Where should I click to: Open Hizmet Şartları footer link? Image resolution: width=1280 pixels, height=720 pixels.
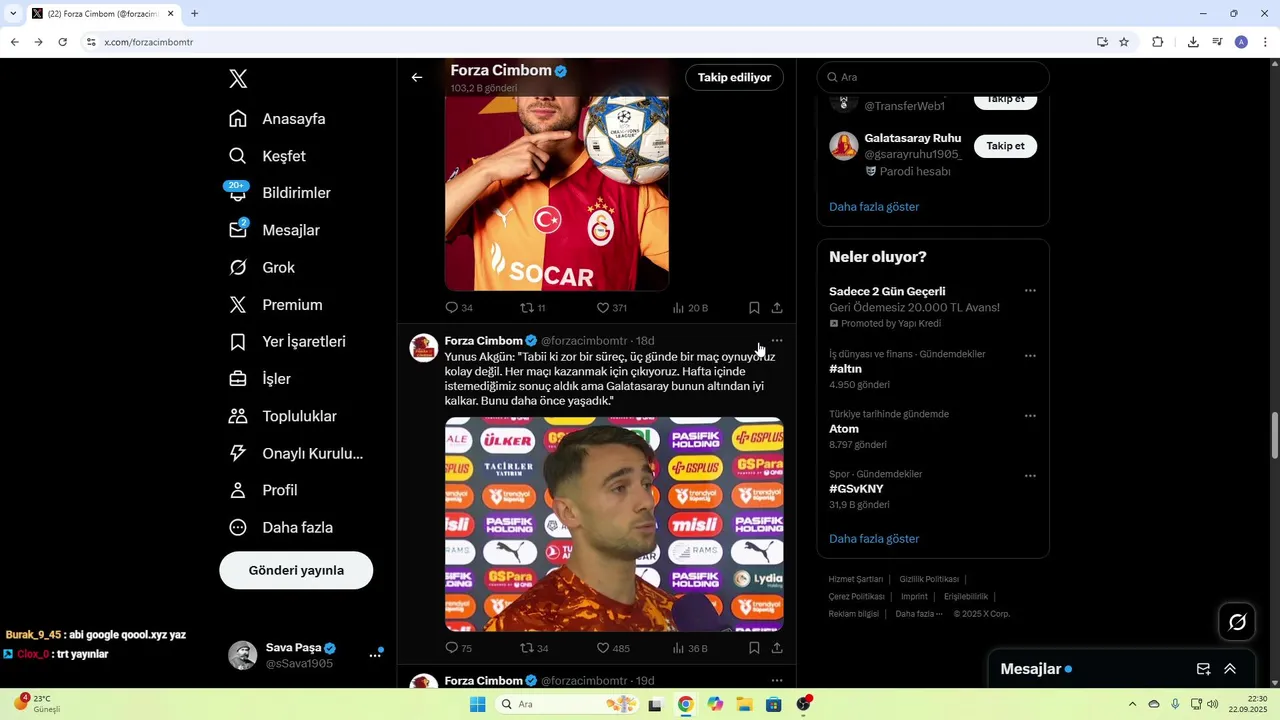(x=856, y=579)
